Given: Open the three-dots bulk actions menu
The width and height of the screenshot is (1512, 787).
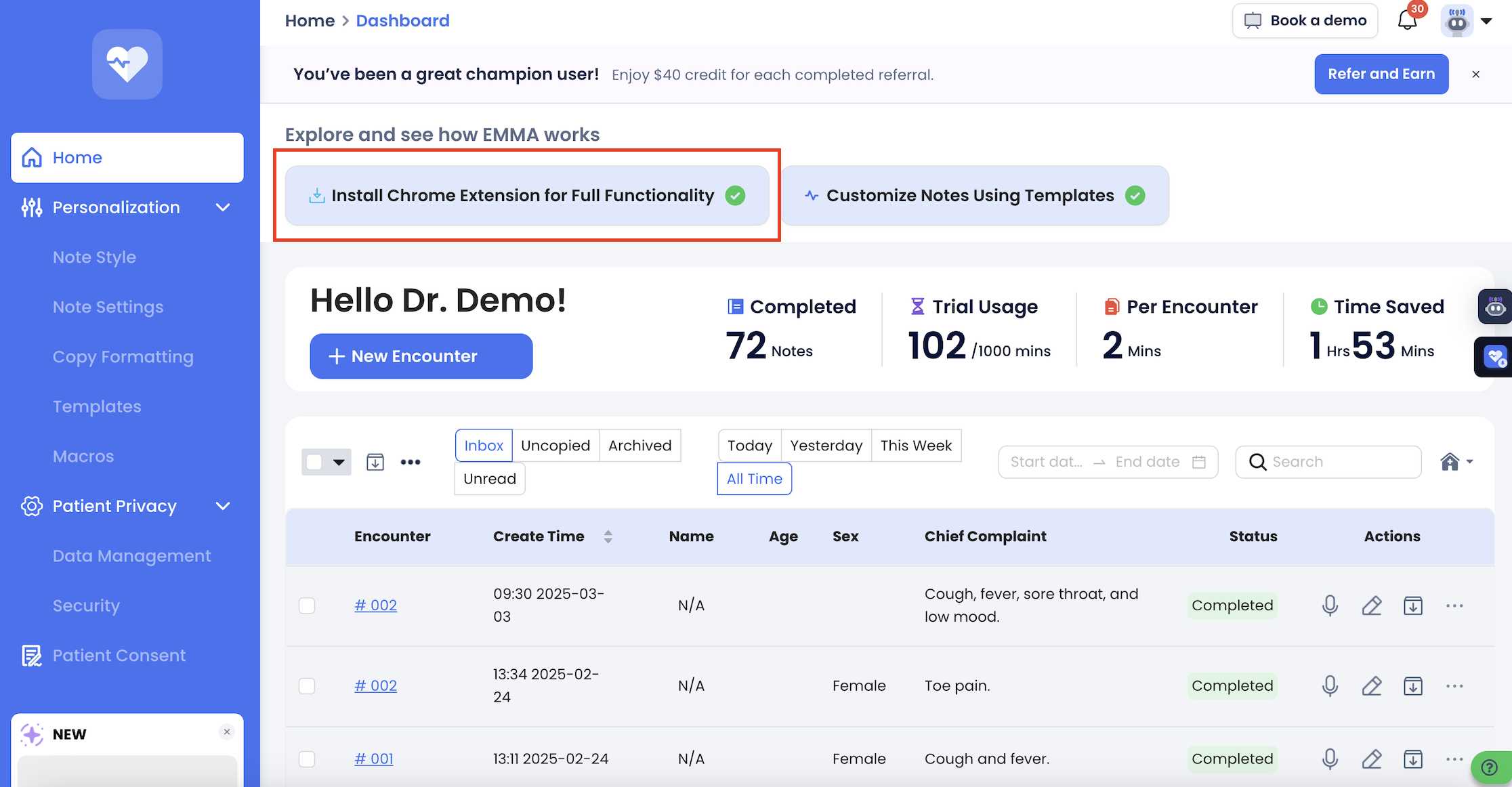Looking at the screenshot, I should click(411, 462).
